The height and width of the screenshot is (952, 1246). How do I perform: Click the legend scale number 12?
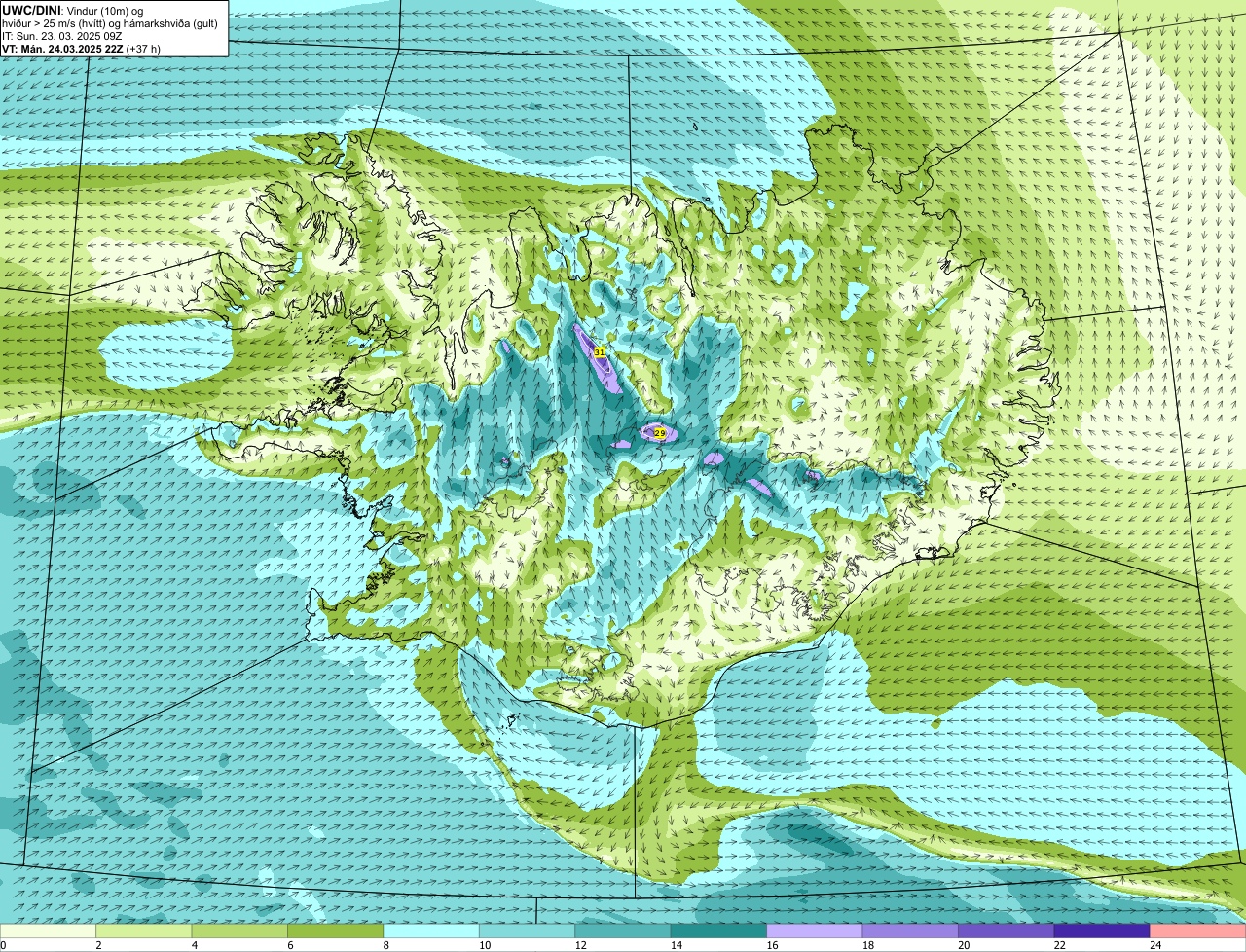click(x=580, y=945)
